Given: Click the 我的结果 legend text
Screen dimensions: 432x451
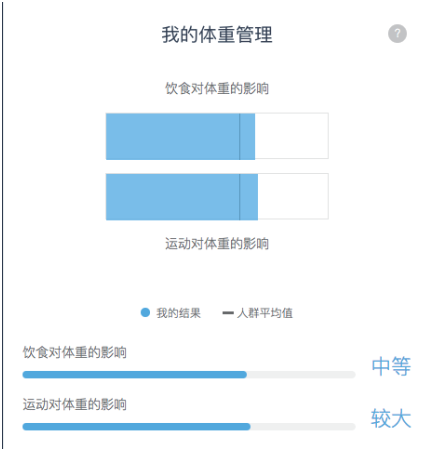Looking at the screenshot, I should [179, 313].
